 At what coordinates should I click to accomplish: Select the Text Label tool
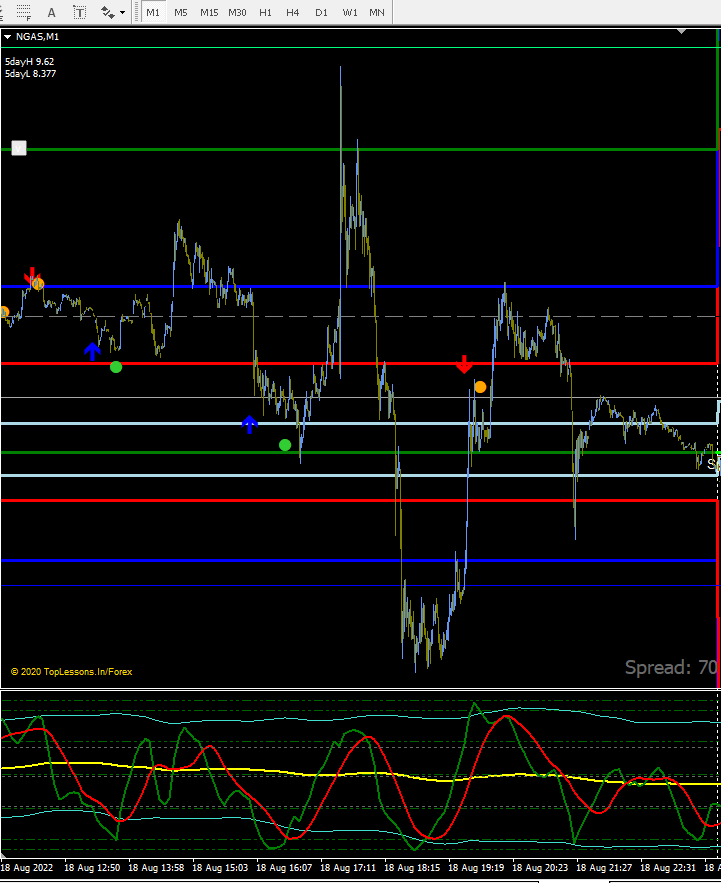pyautogui.click(x=80, y=12)
